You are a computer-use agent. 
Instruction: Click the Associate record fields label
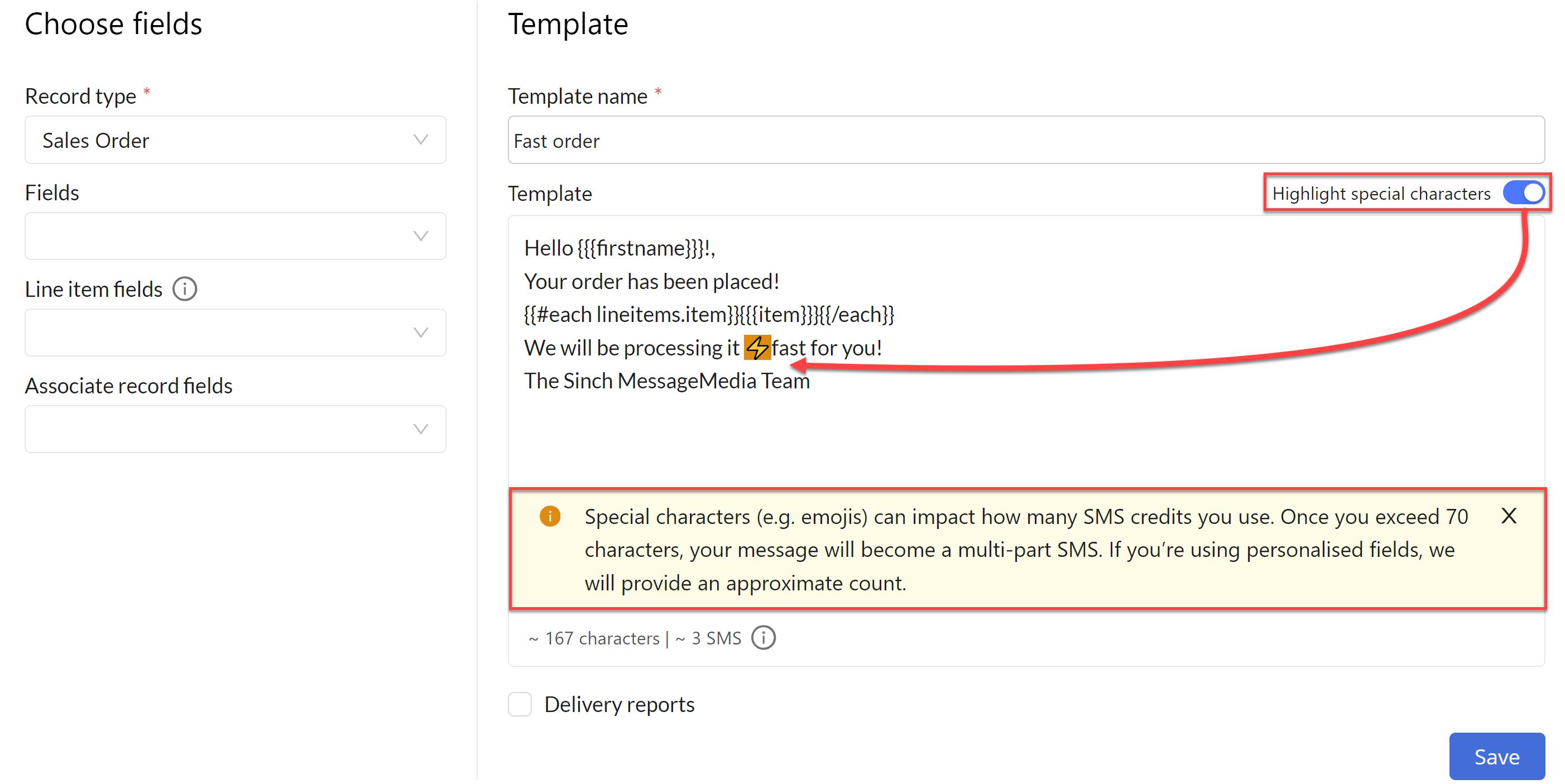coord(128,386)
